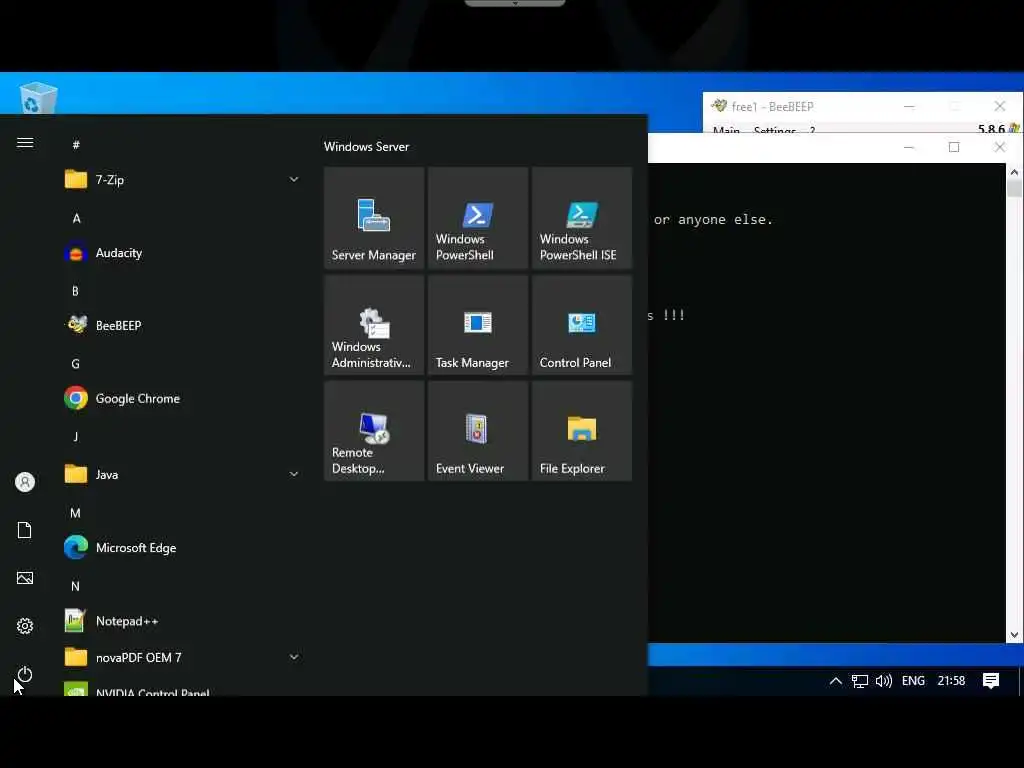Open Microsoft Edge from the app list

point(183,547)
